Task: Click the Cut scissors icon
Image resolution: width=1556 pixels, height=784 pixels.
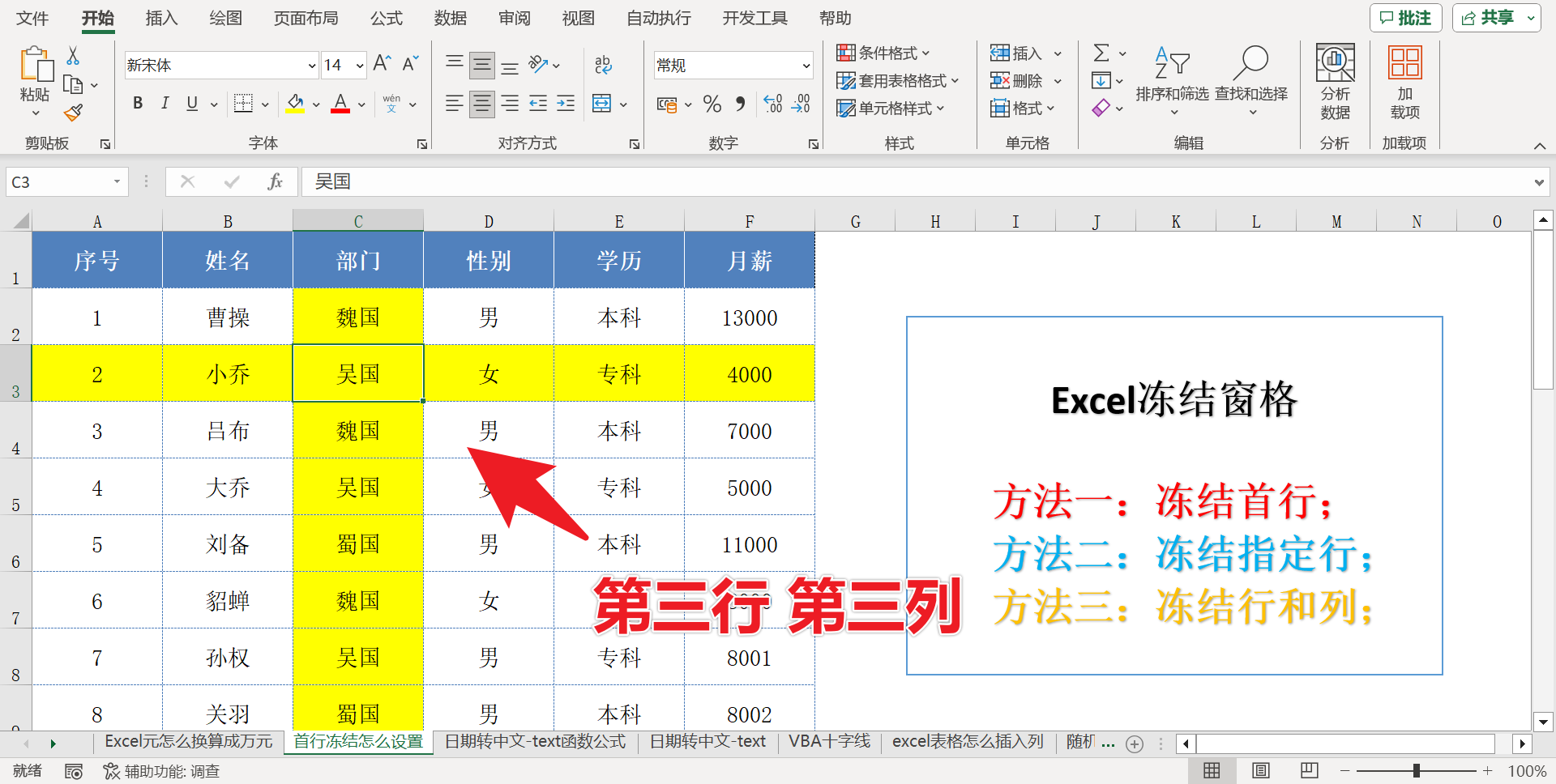Action: 73,56
